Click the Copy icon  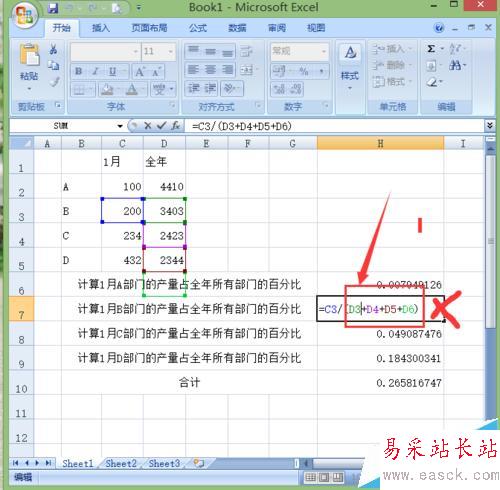53,65
